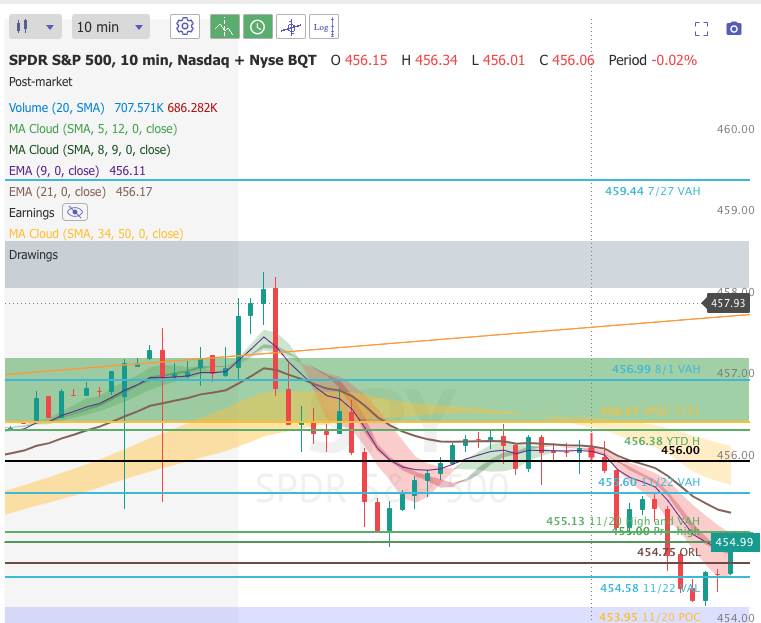This screenshot has width=761, height=623.
Task: Enter fullscreen chart mode
Action: click(701, 29)
